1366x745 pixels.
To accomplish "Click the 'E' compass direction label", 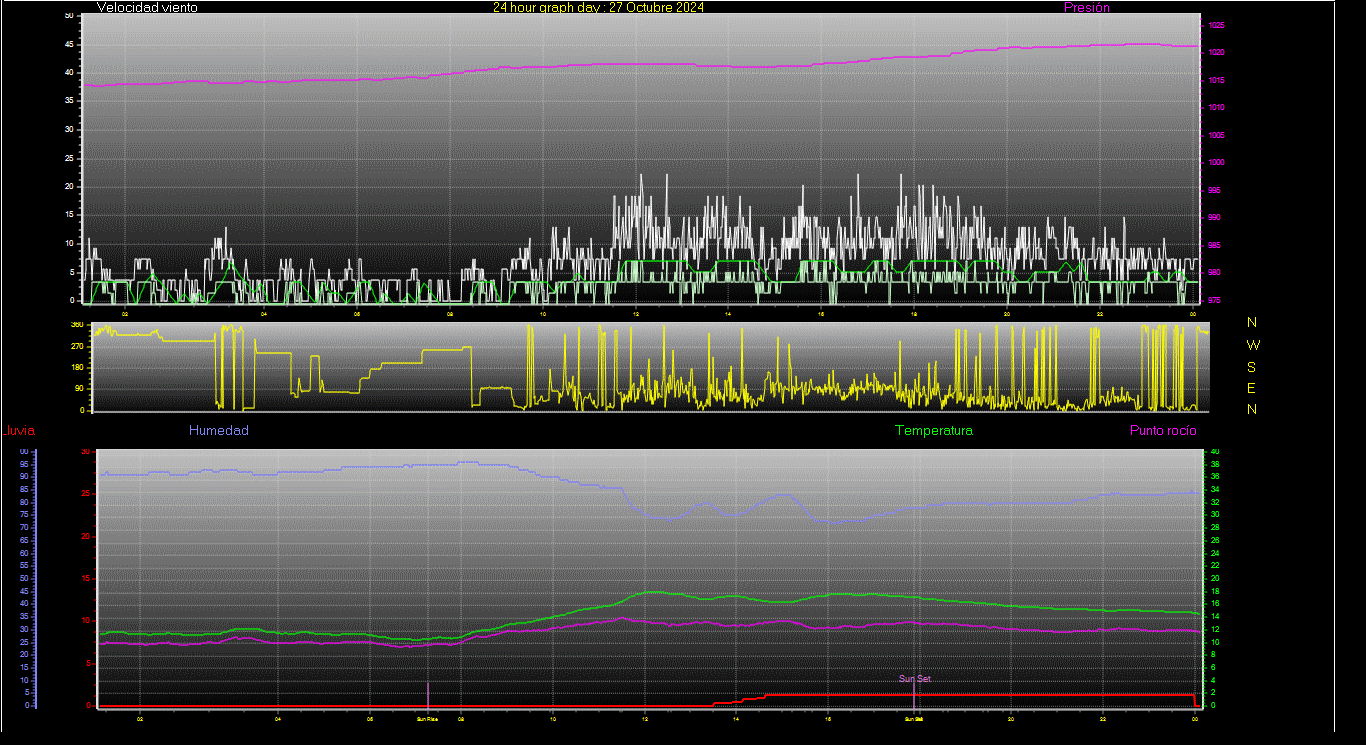I will coord(1252,388).
